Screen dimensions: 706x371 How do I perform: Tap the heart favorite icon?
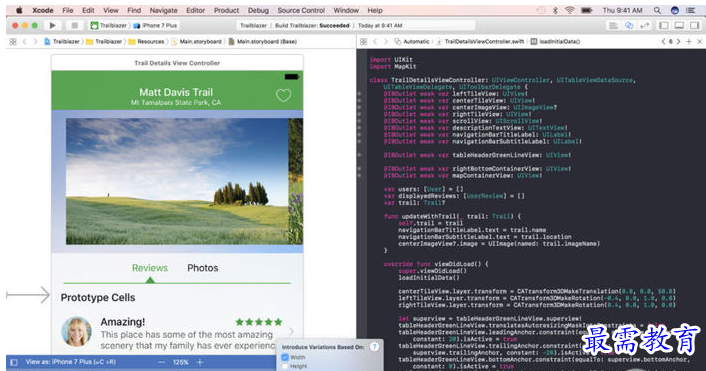click(x=283, y=95)
